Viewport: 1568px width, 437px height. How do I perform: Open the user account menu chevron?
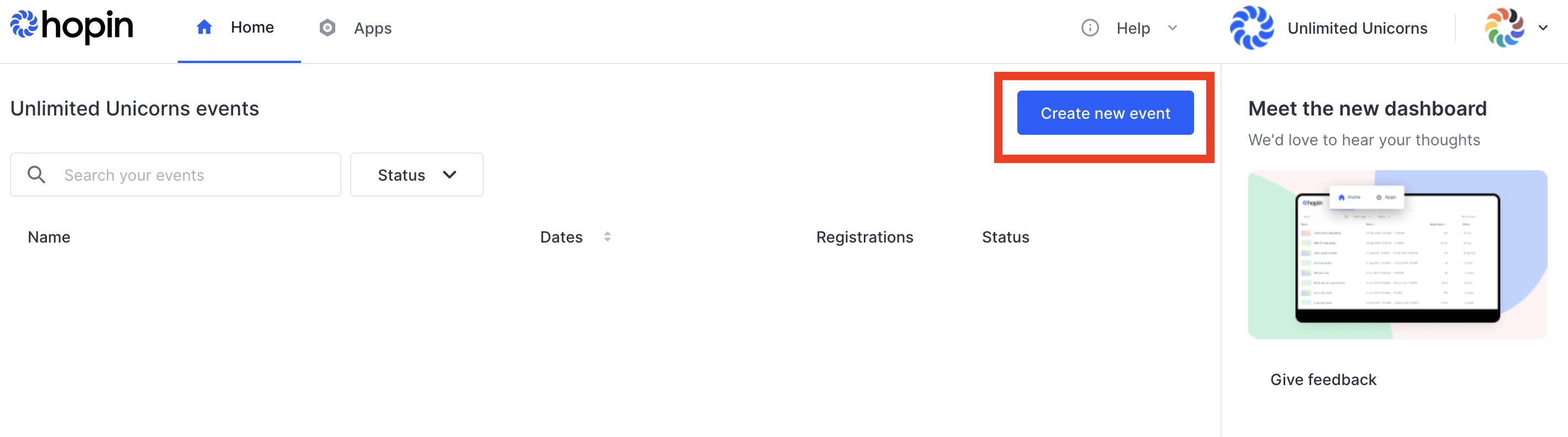click(1543, 28)
